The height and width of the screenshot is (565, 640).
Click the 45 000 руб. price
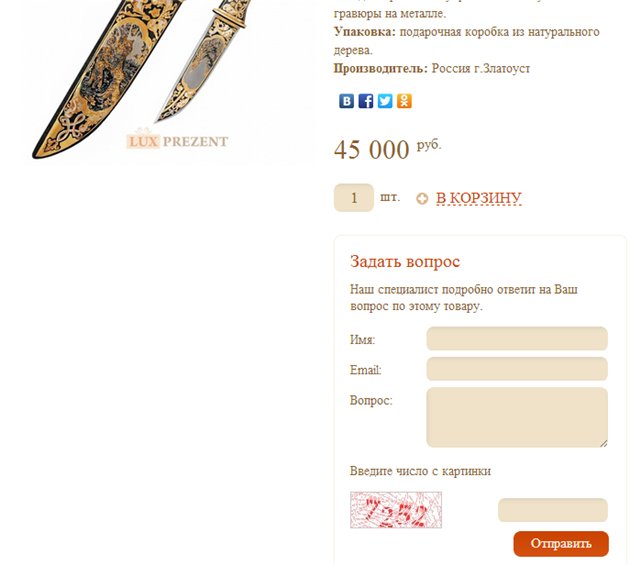(x=388, y=149)
